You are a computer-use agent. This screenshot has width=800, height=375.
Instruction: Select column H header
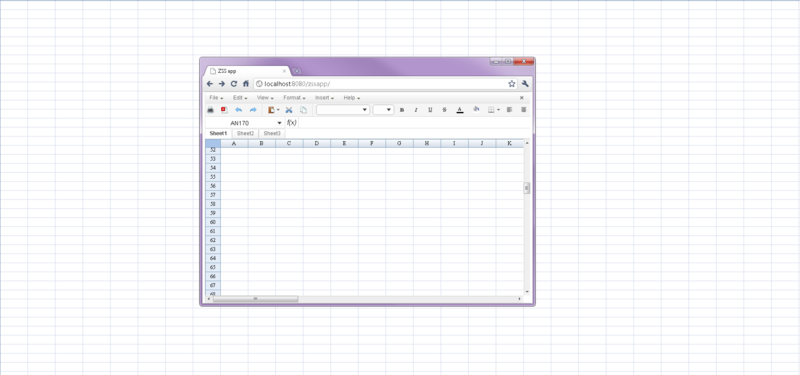(x=427, y=143)
